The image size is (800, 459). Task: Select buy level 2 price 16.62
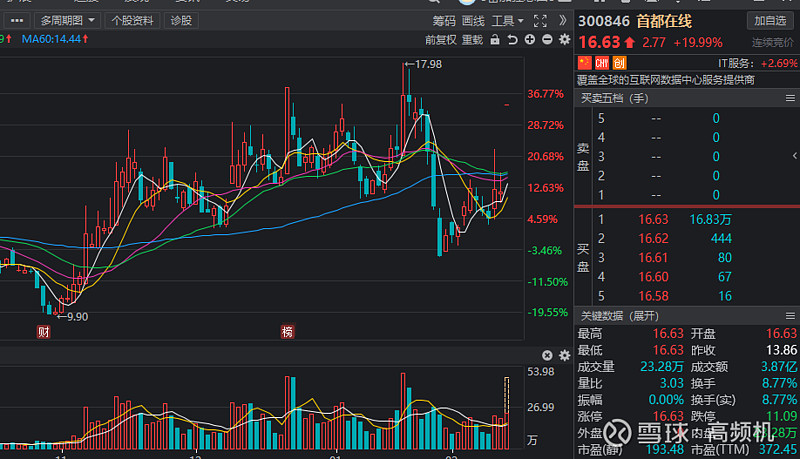click(653, 238)
